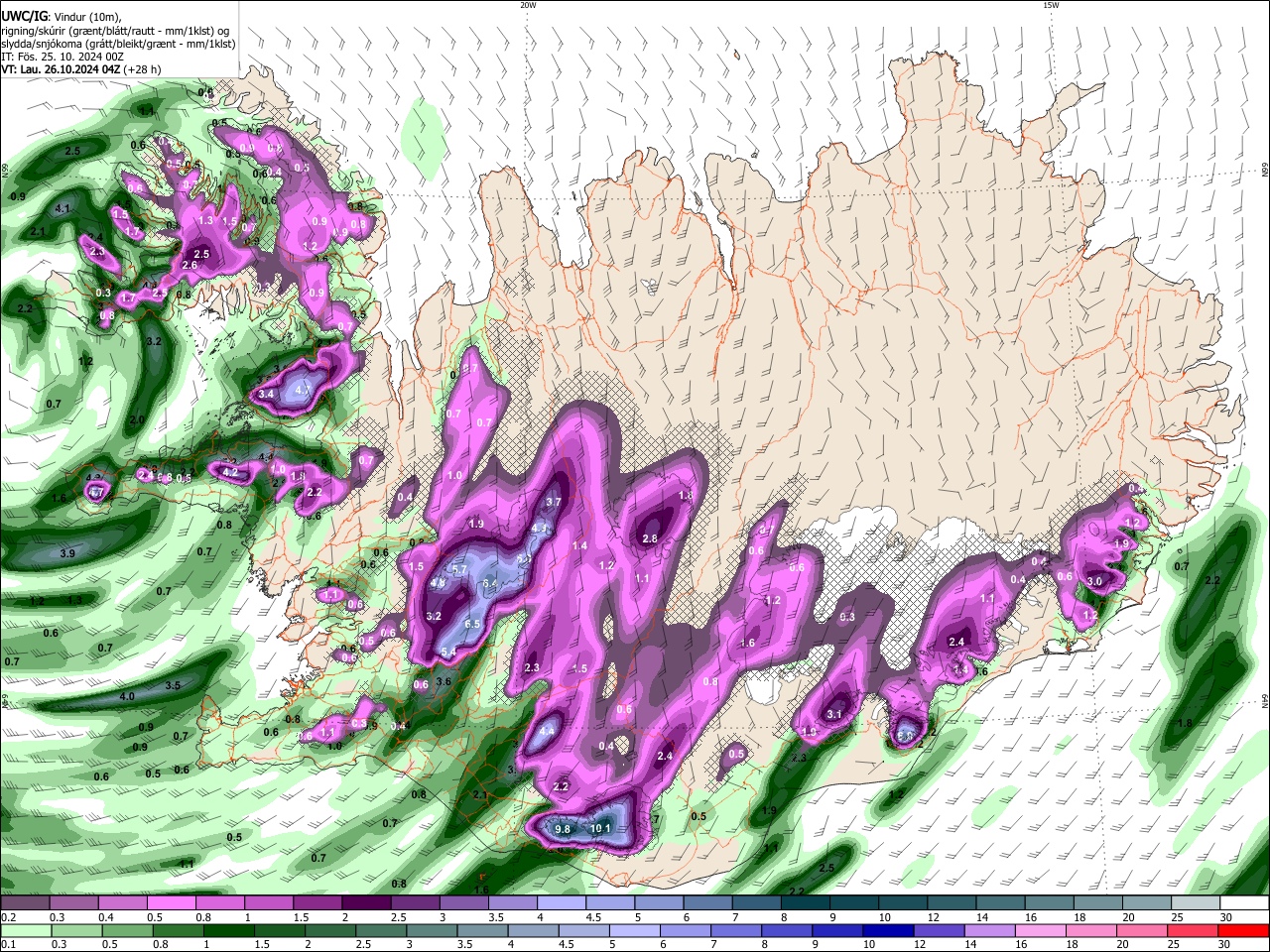The height and width of the screenshot is (952, 1270).
Task: Click the dark teal 8 mm snow swatch
Action: [x=804, y=903]
